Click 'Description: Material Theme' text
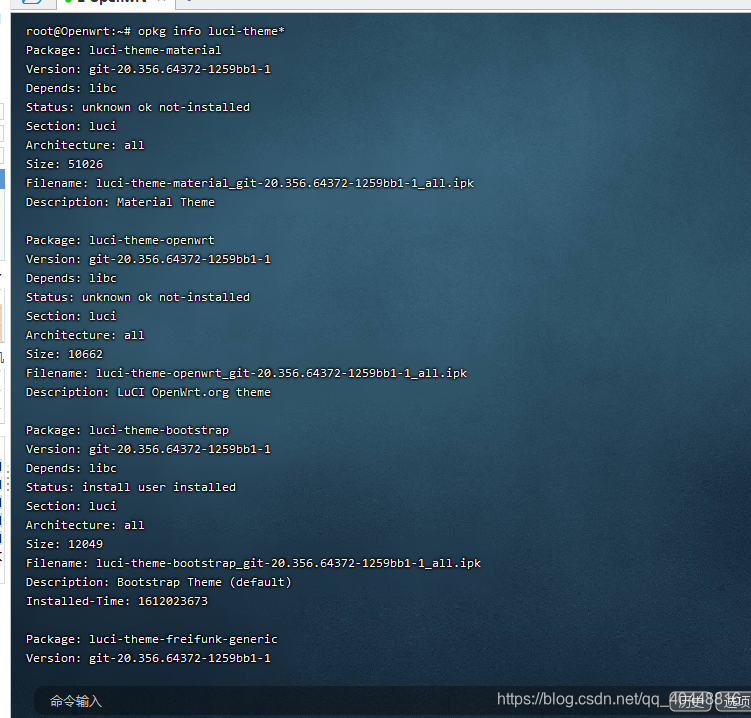 click(120, 202)
